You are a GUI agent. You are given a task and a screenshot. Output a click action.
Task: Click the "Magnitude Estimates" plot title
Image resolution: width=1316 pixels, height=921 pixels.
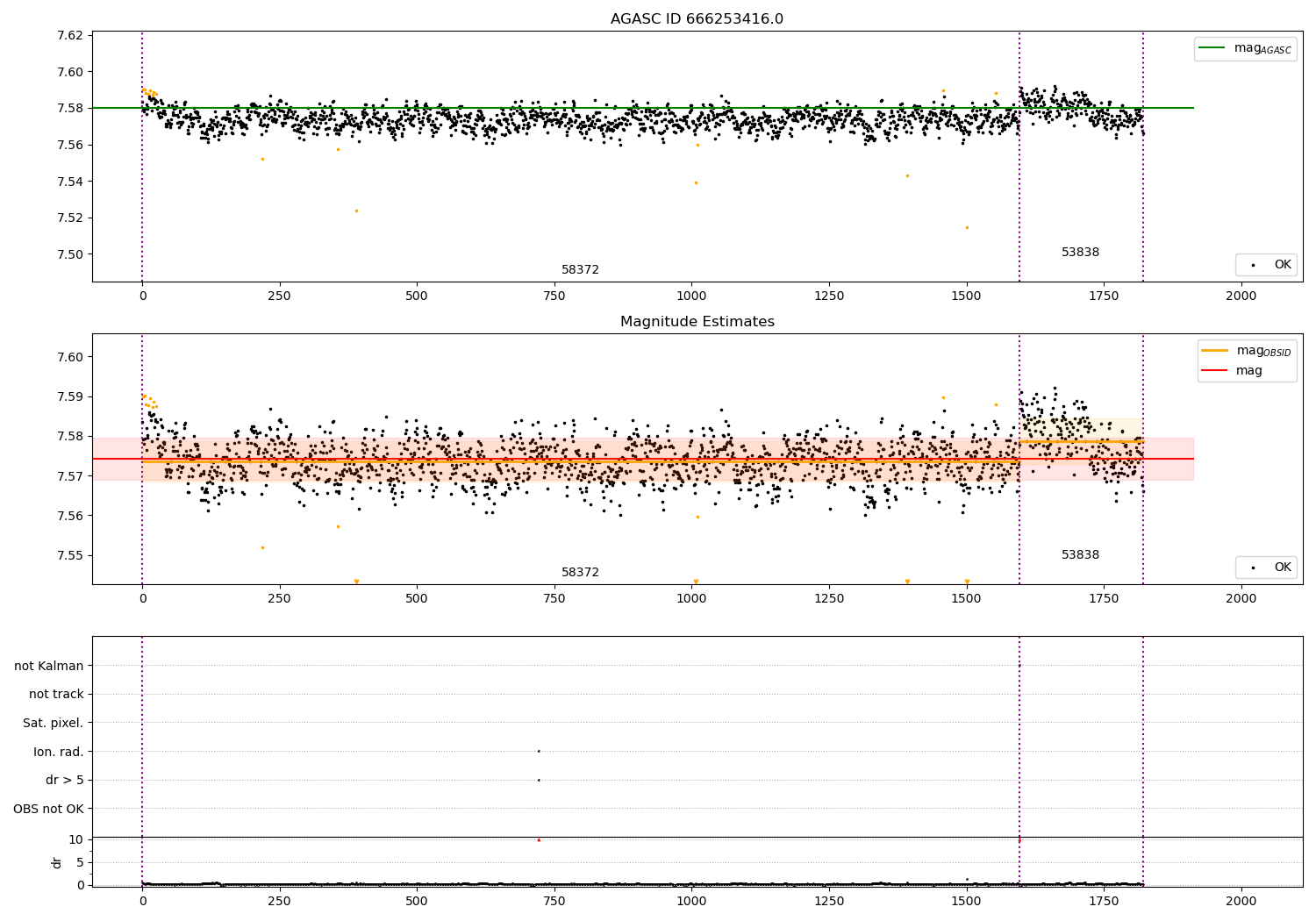pyautogui.click(x=697, y=321)
